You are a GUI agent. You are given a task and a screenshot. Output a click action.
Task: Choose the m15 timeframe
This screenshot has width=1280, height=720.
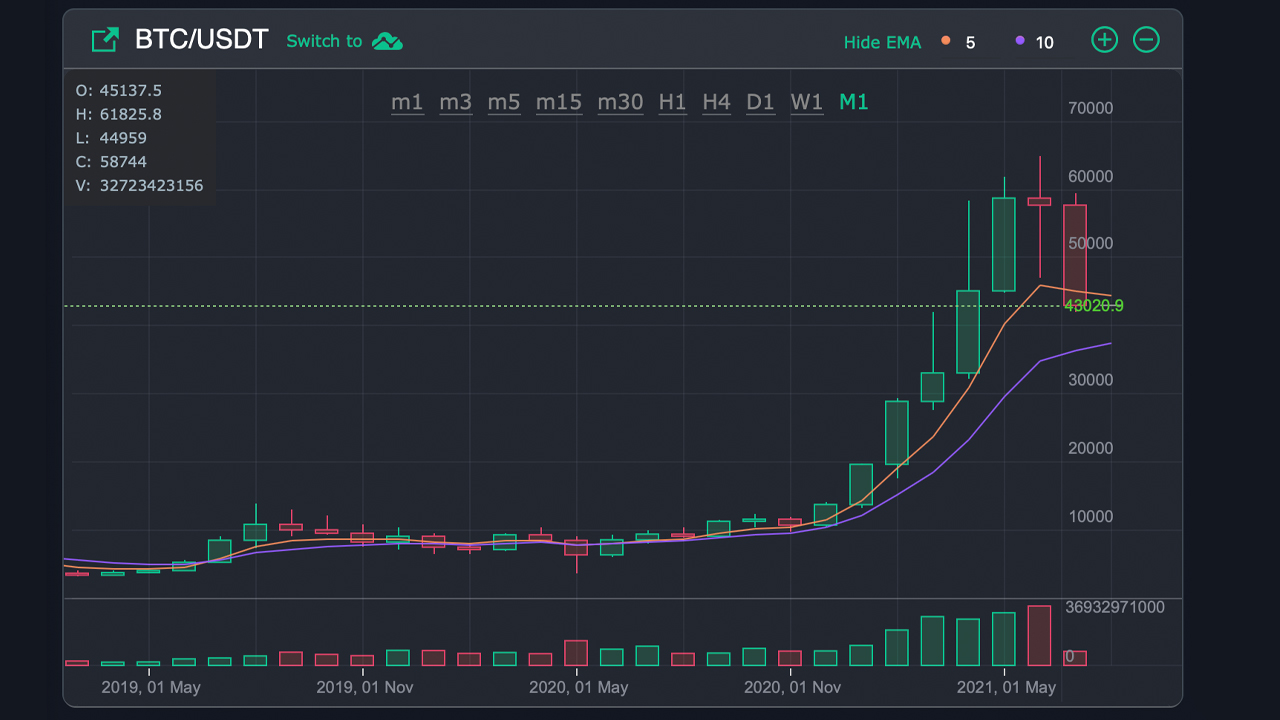pos(559,102)
